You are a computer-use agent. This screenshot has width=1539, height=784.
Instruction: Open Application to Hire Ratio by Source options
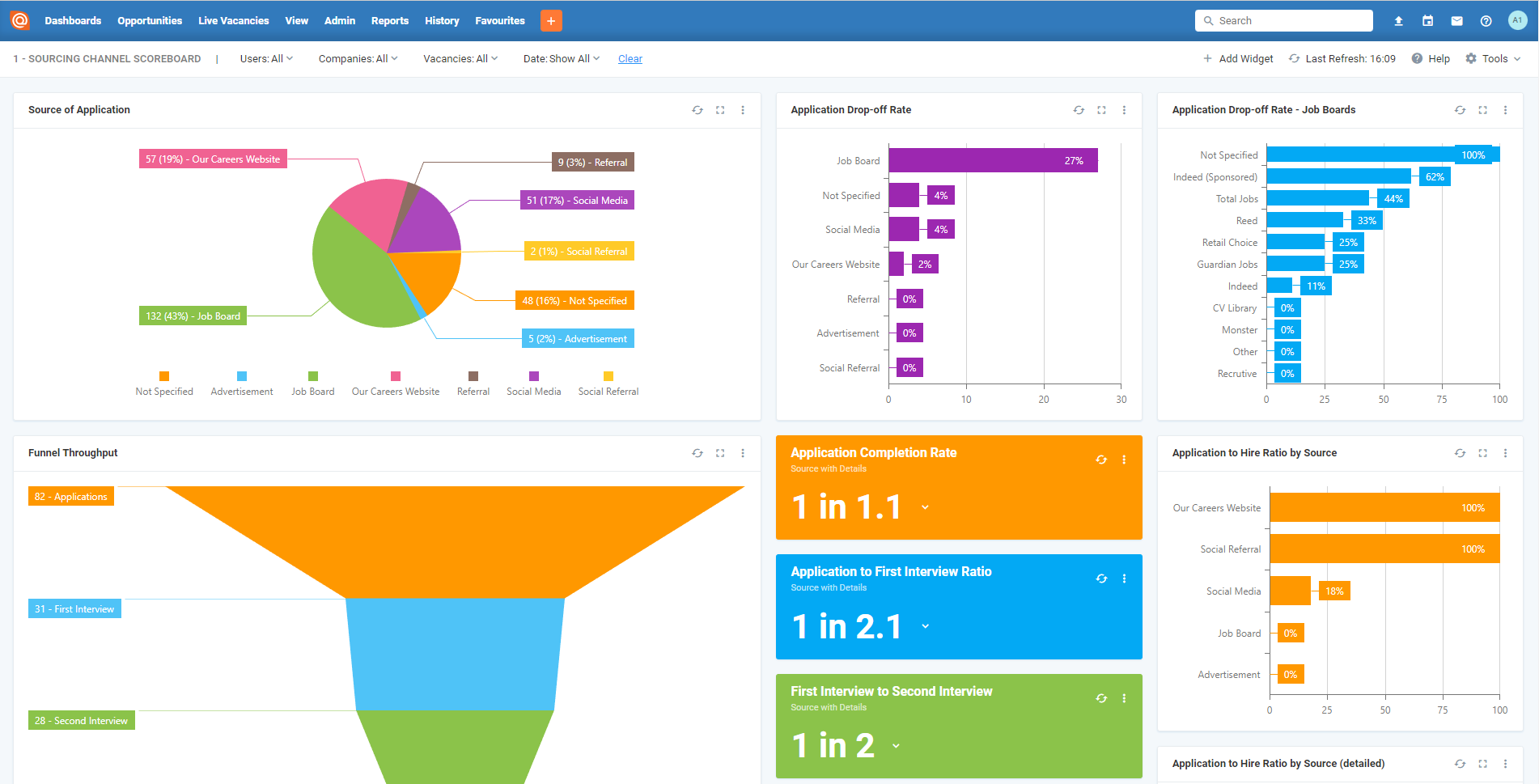click(x=1505, y=453)
